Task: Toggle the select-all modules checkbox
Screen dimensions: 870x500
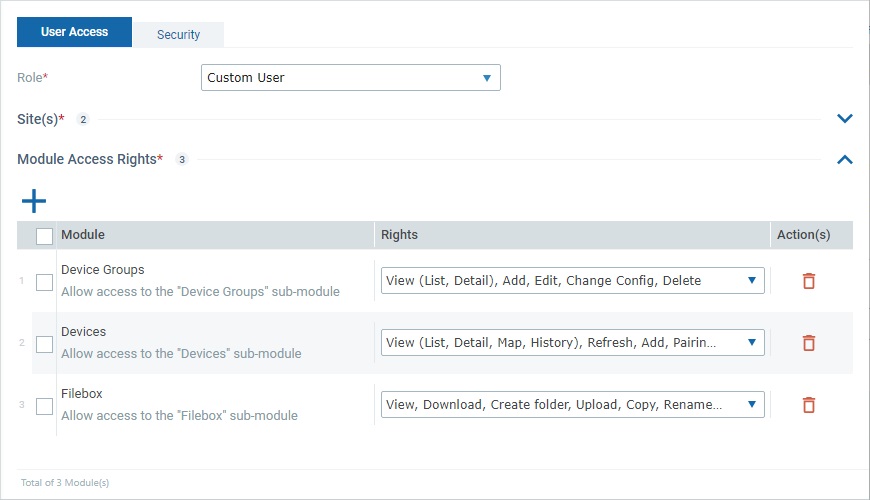Action: [x=44, y=236]
